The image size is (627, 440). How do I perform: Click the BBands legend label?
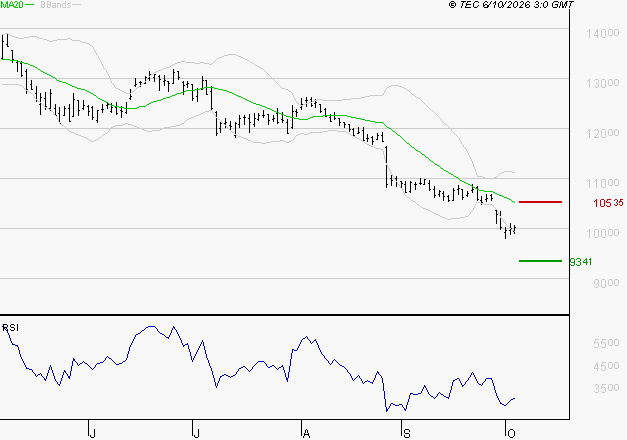pos(56,5)
